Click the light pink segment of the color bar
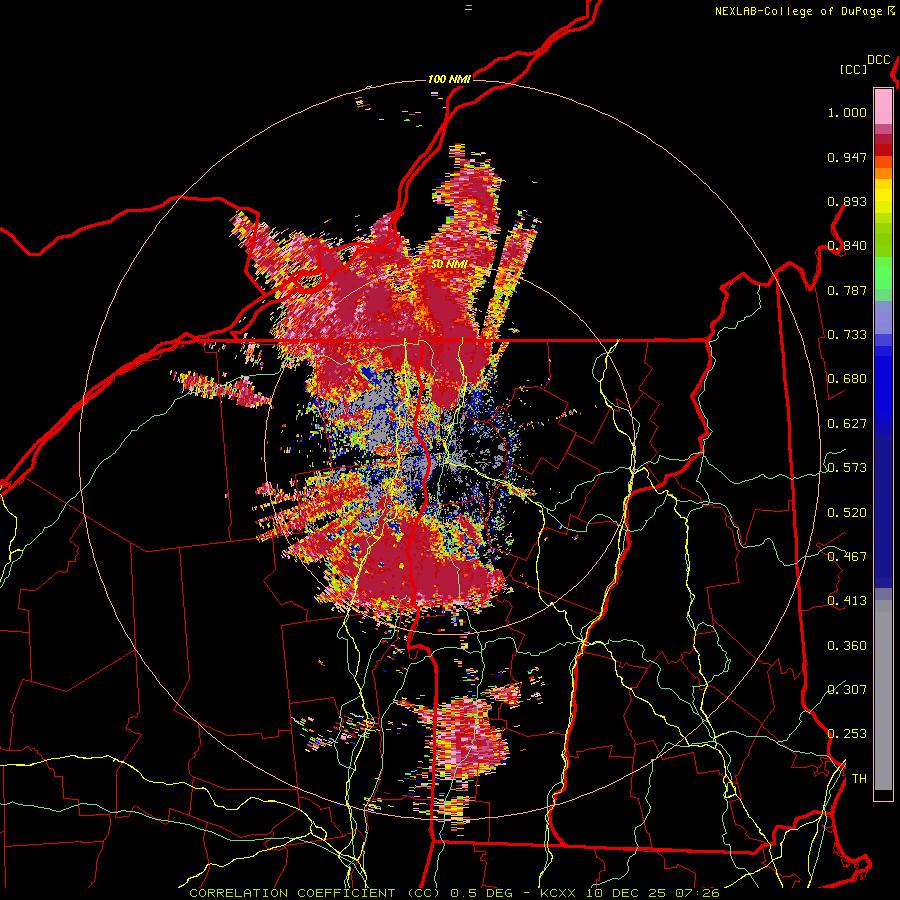This screenshot has height=900, width=900. pyautogui.click(x=883, y=106)
